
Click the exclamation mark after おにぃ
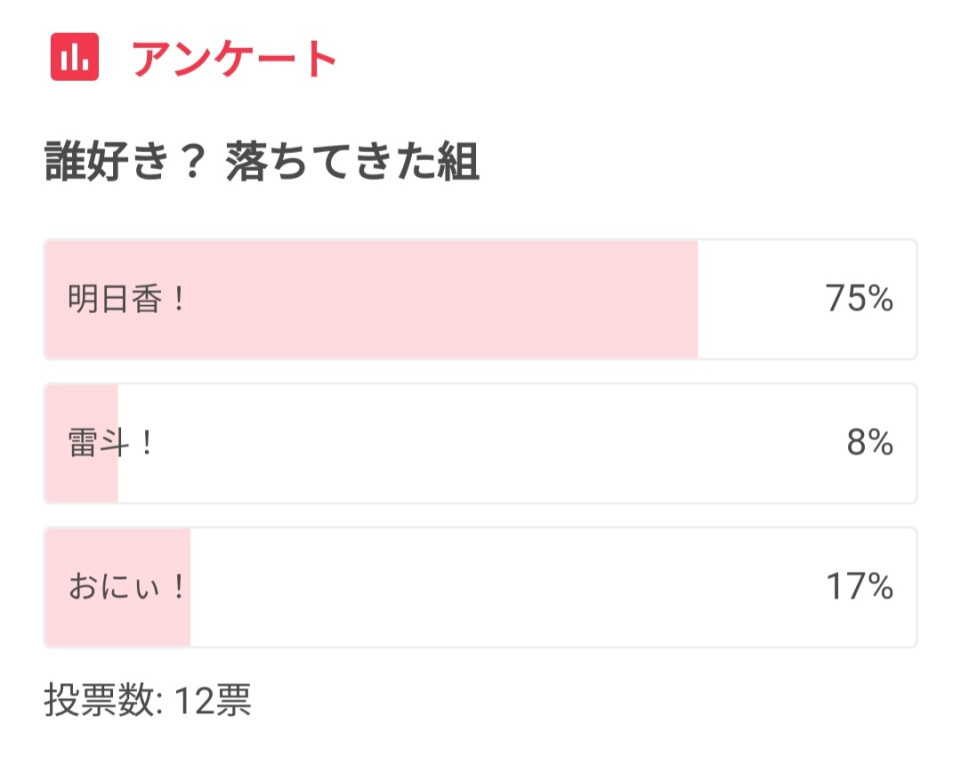pyautogui.click(x=179, y=587)
